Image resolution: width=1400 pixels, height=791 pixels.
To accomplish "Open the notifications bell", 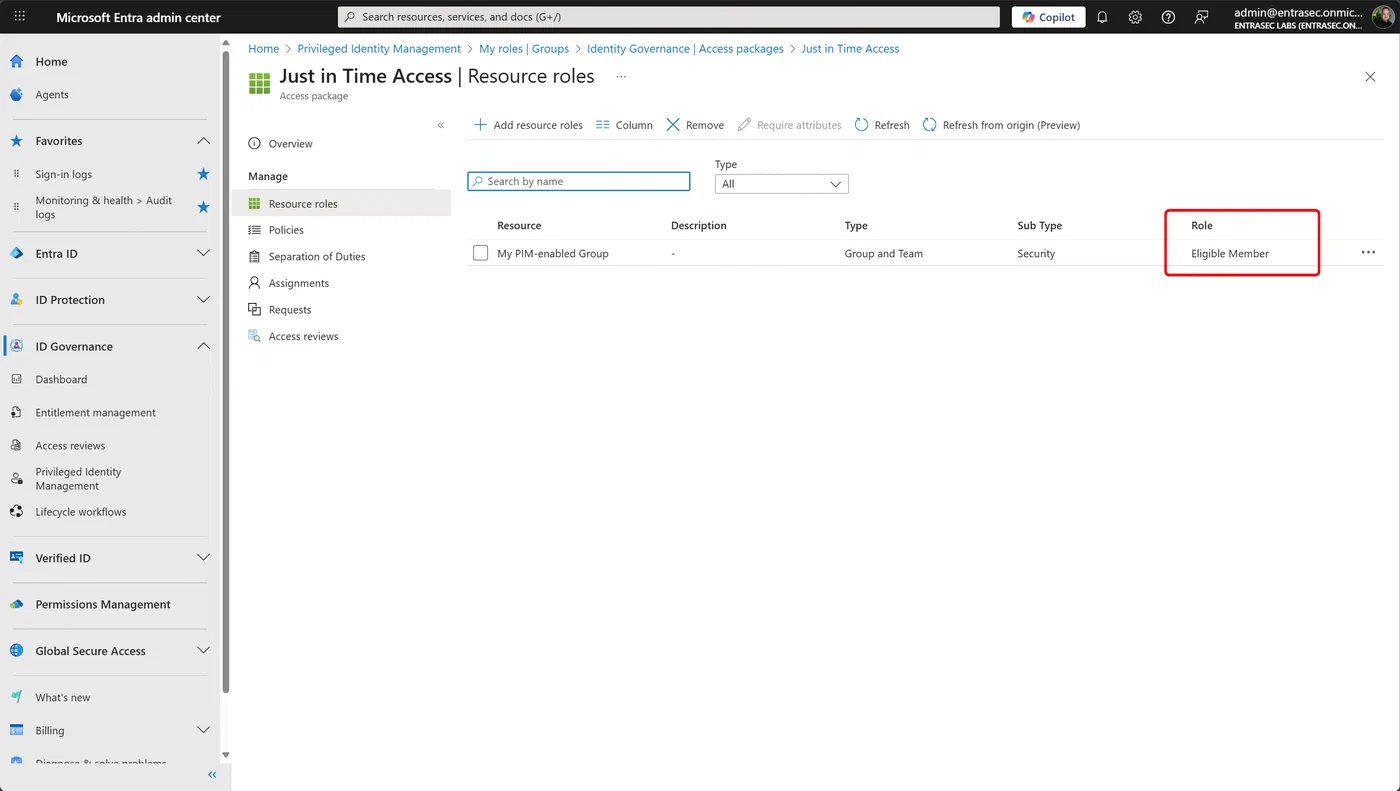I will click(x=1102, y=17).
